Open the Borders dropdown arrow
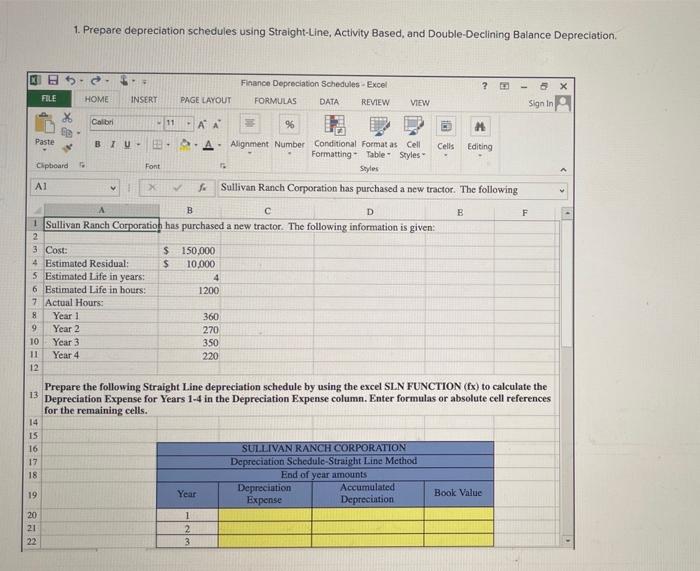Screen dimensions: 700x571 point(168,145)
